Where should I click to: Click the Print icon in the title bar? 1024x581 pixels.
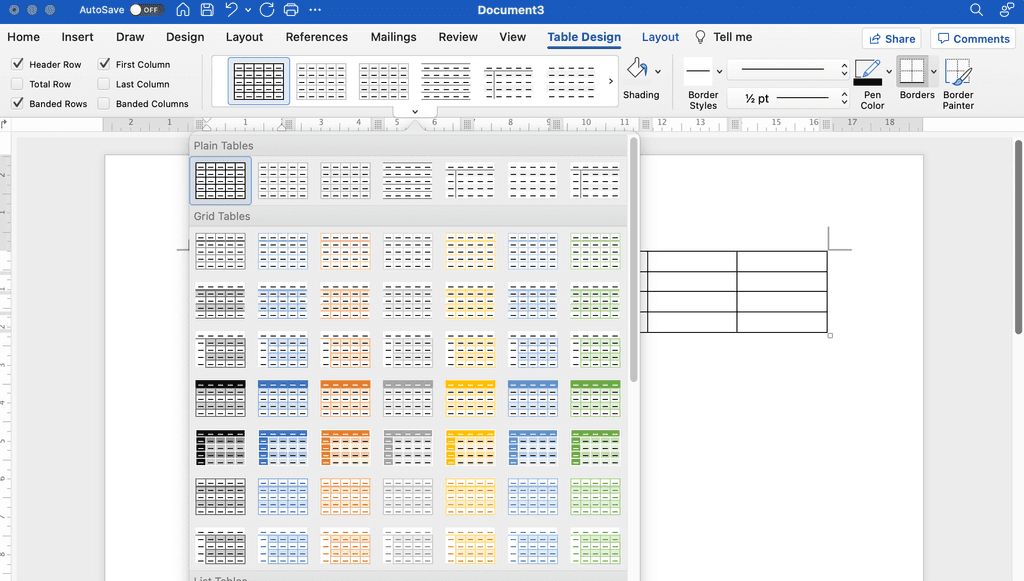coord(290,10)
